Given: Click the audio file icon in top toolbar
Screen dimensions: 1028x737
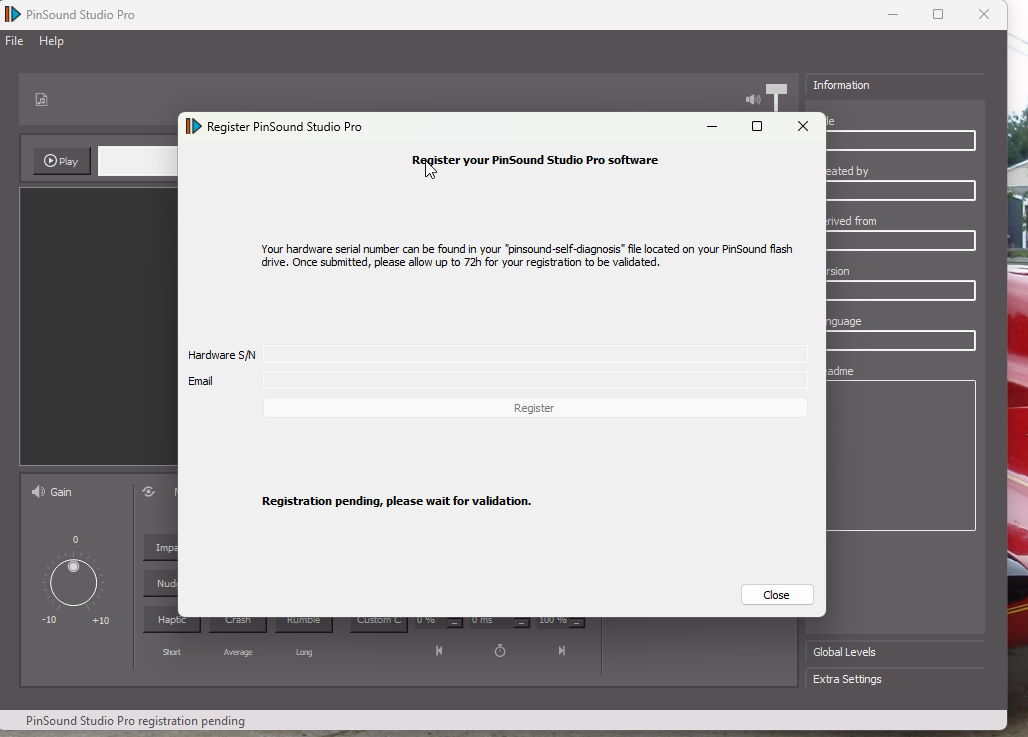Looking at the screenshot, I should (41, 99).
